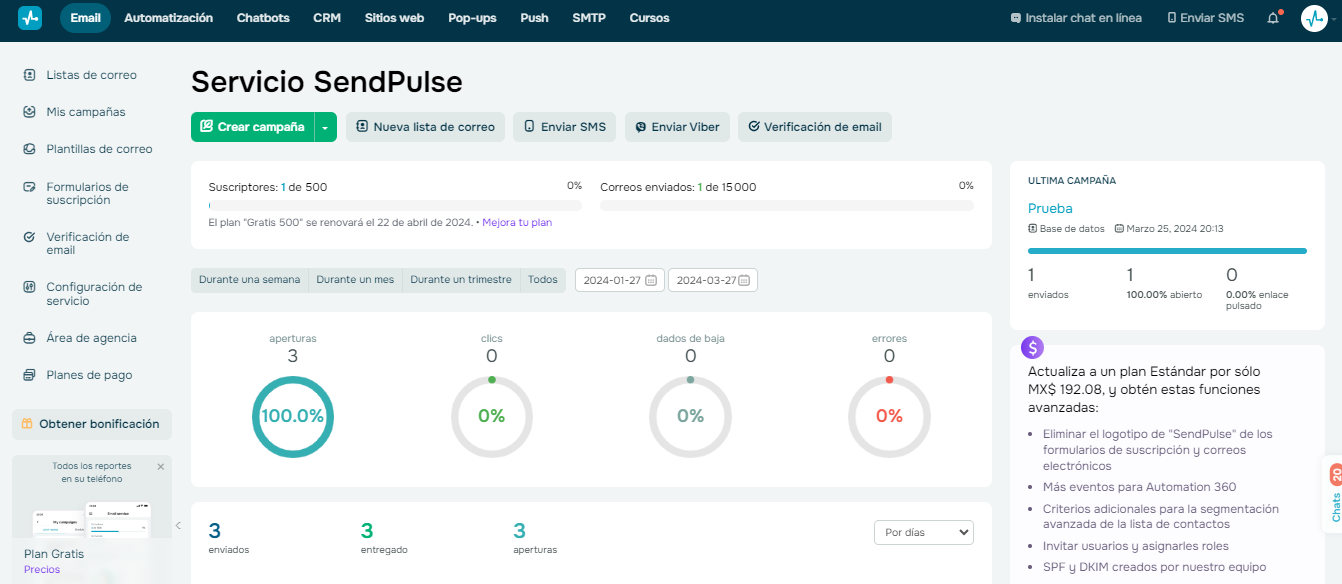Screen dimensions: 1342x584
Task: Click Verificación de email sidebar icon
Action: coord(29,237)
